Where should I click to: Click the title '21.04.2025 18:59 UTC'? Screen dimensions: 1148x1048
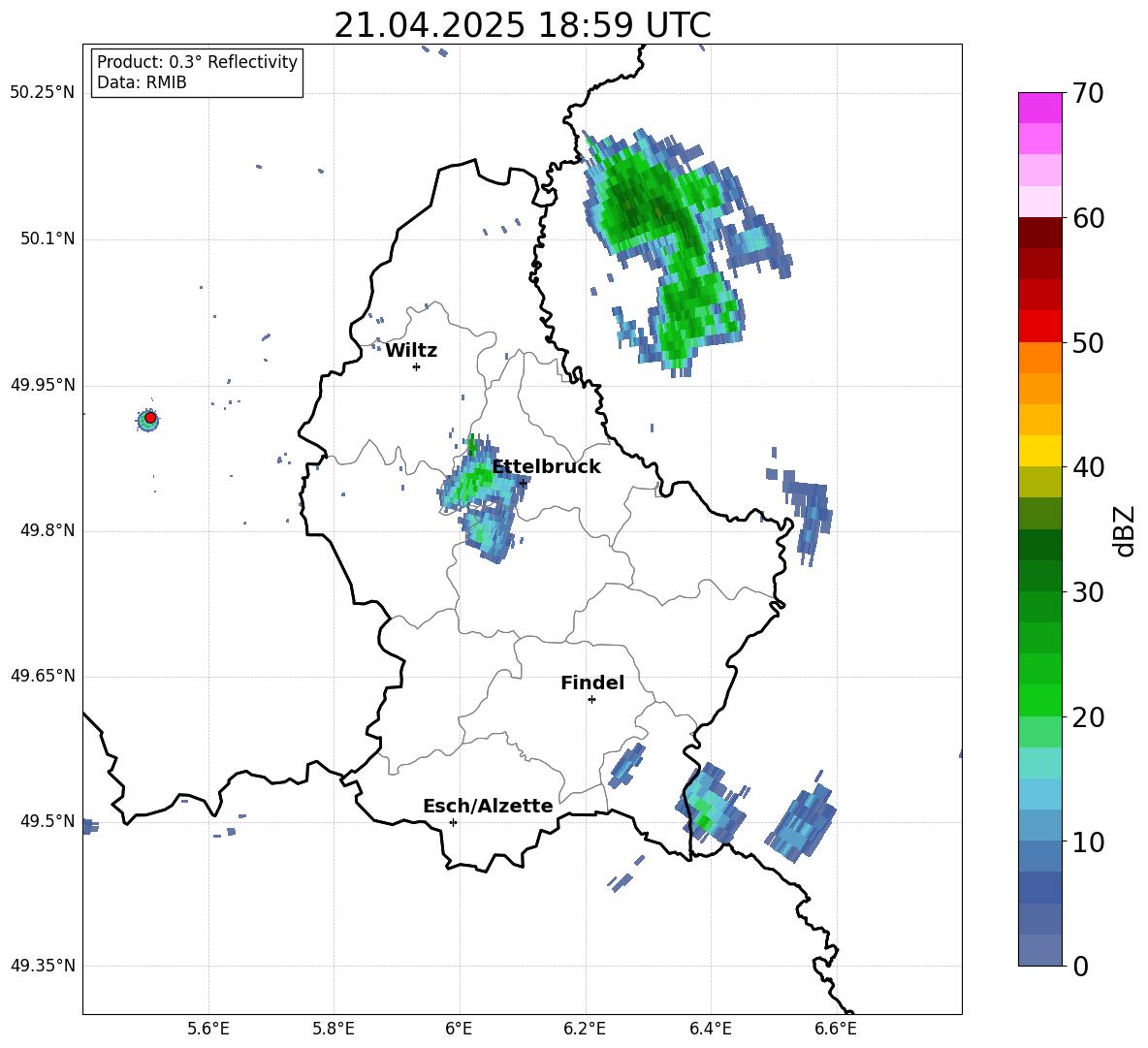coord(522,25)
